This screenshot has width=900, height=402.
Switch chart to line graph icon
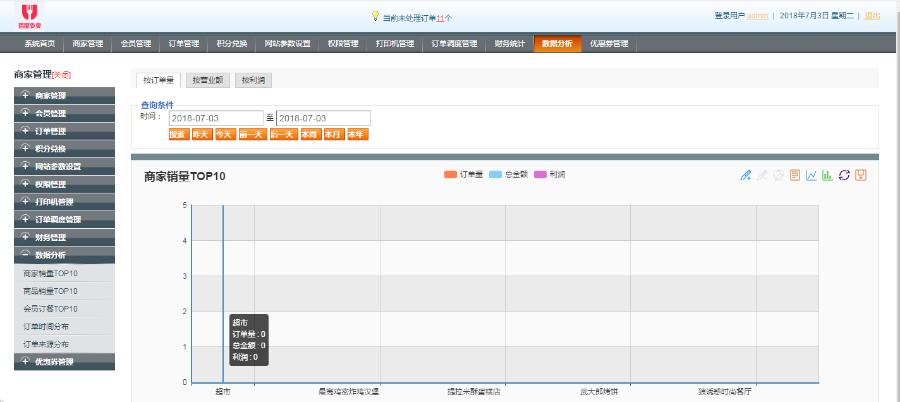811,176
